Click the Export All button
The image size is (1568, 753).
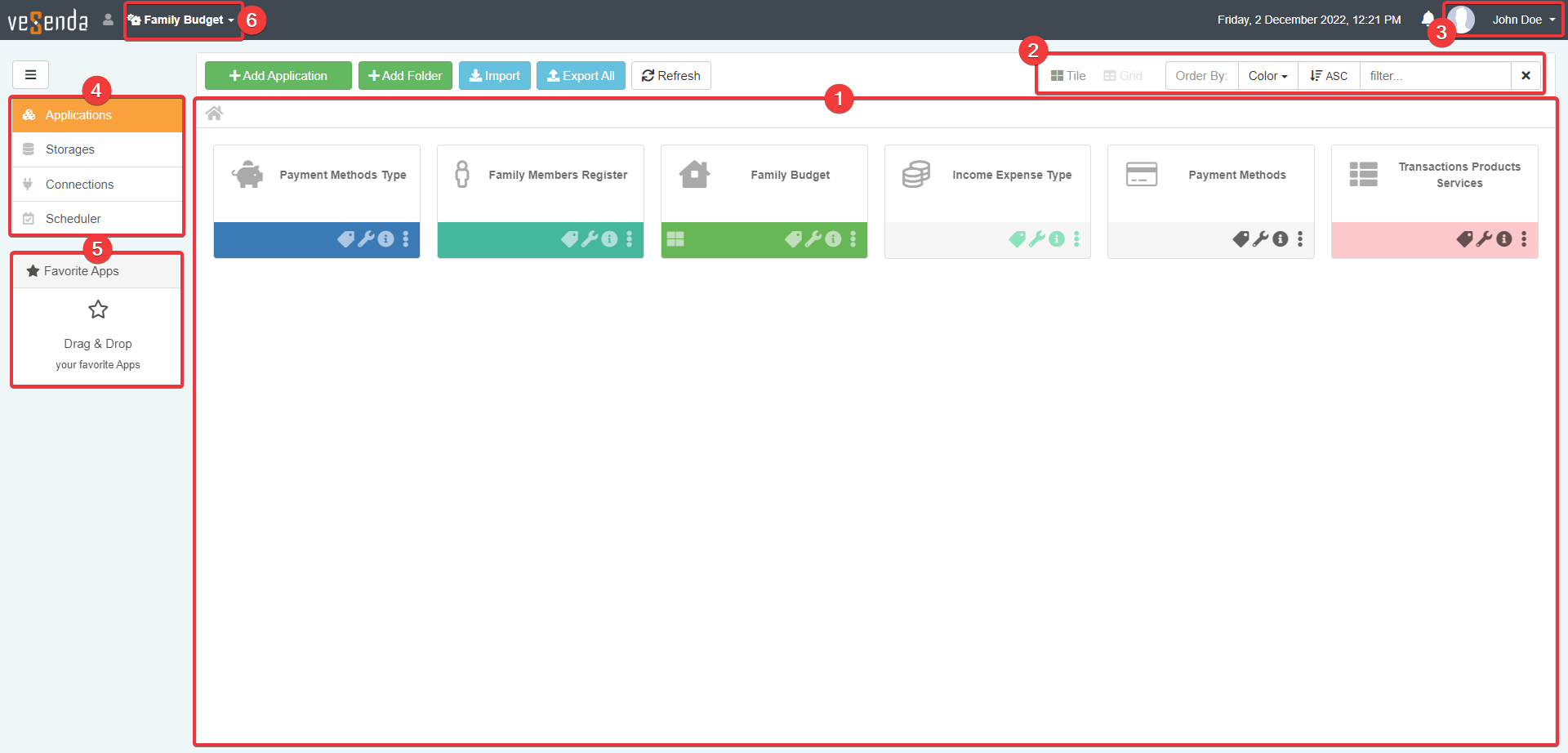pyautogui.click(x=581, y=76)
